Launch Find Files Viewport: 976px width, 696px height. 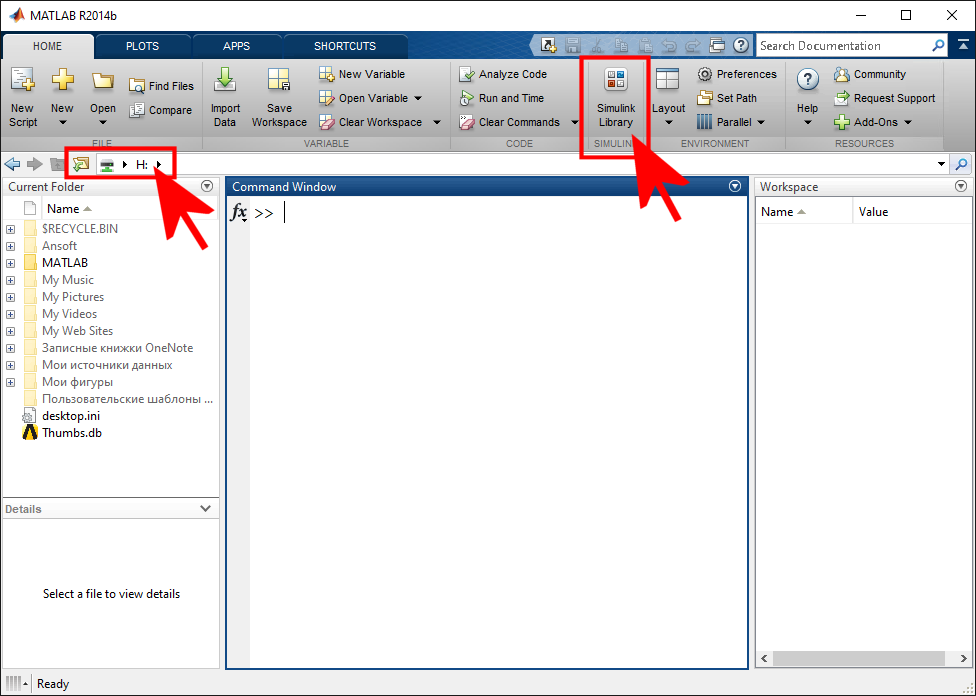point(161,86)
